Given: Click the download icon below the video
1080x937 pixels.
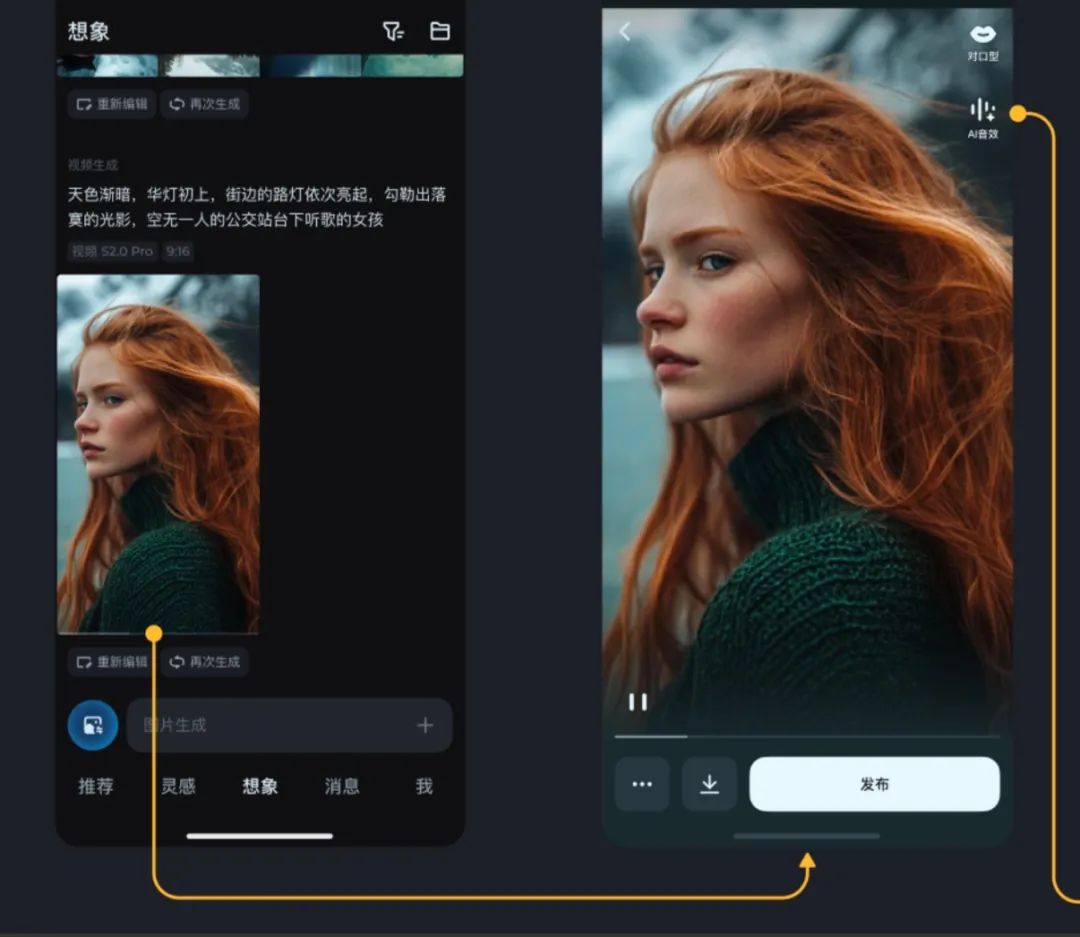Looking at the screenshot, I should tap(710, 784).
